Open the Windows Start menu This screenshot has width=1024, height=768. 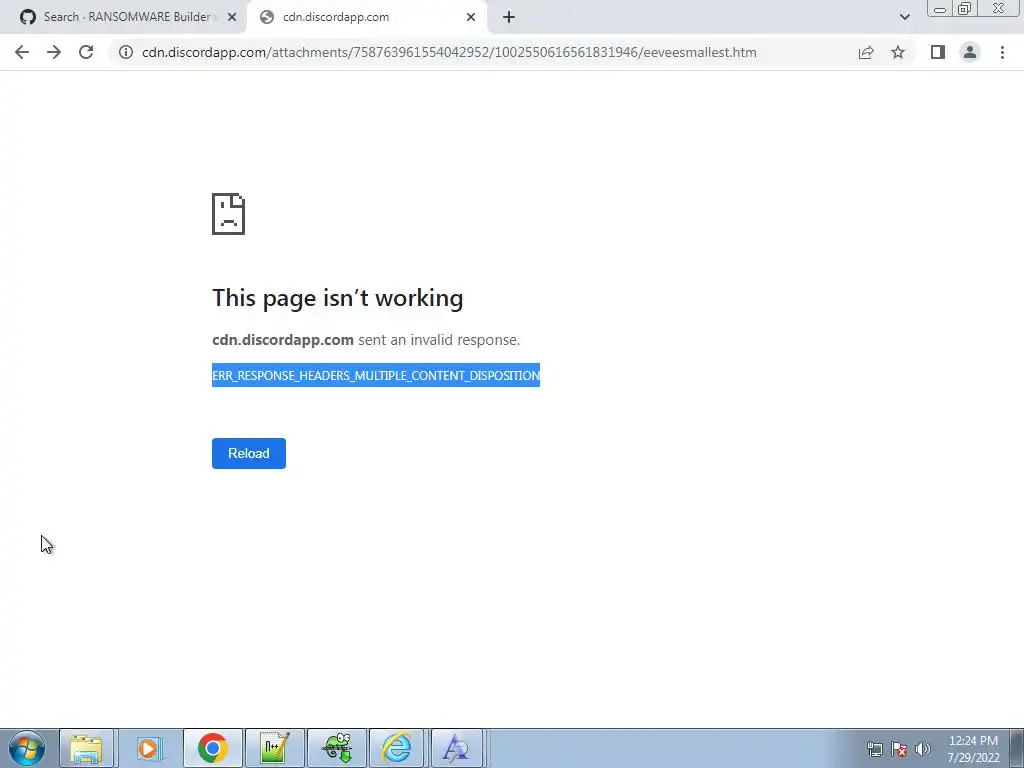coord(27,748)
